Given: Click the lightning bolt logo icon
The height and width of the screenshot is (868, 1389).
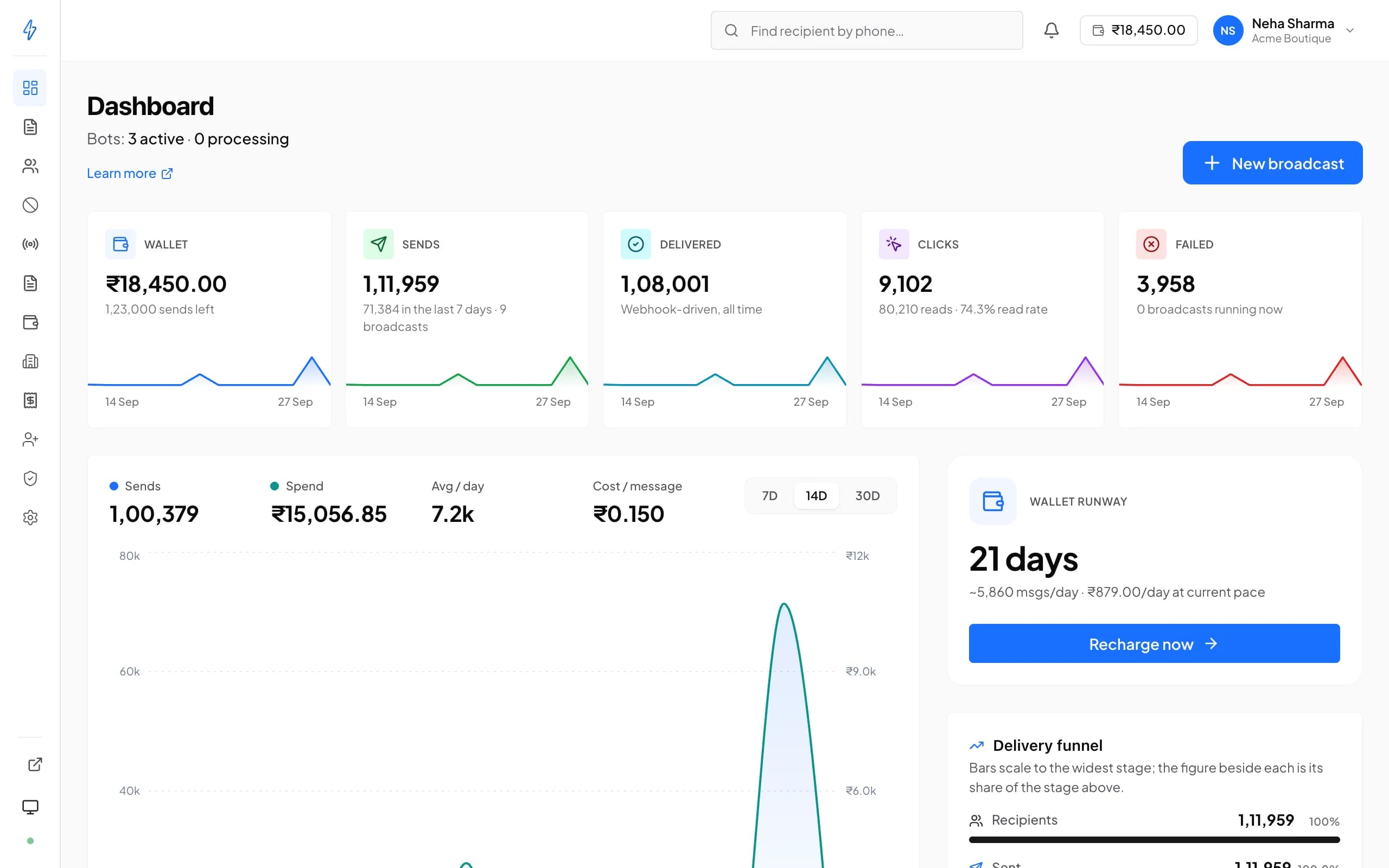Looking at the screenshot, I should 30,29.
